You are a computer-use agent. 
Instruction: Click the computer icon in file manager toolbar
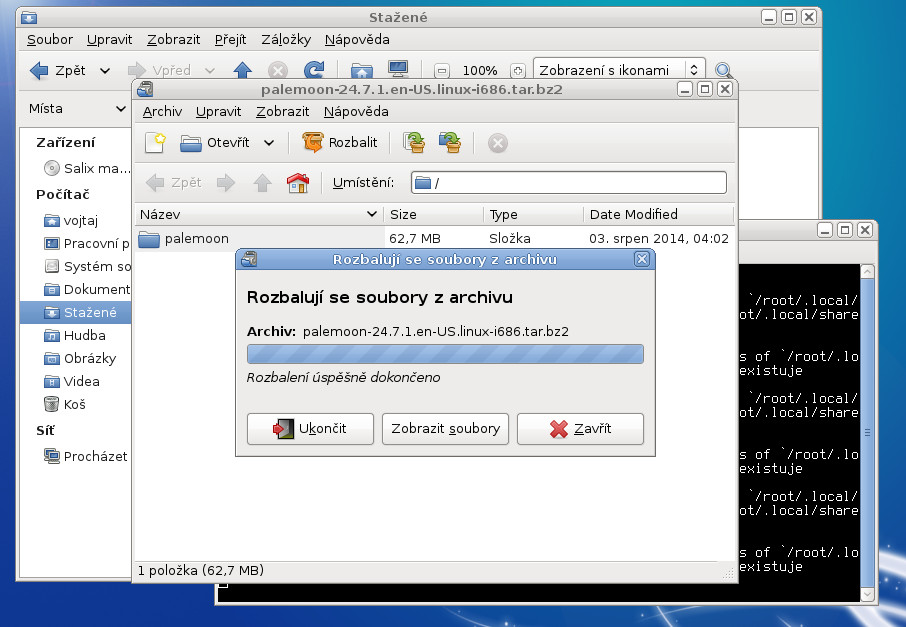tap(399, 69)
